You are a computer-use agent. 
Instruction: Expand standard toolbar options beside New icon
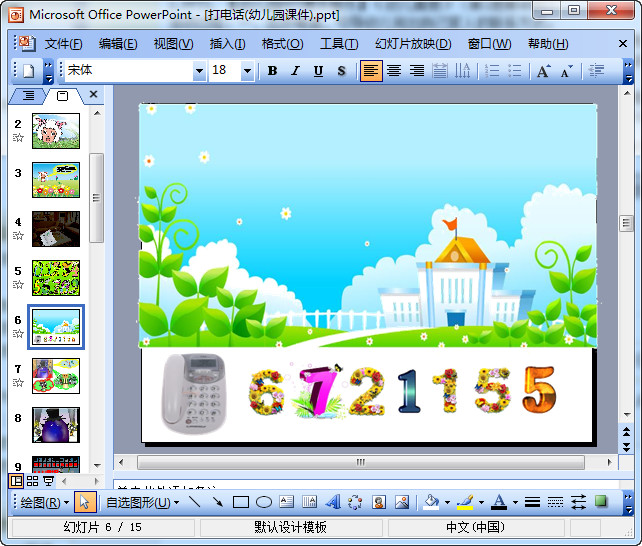48,71
